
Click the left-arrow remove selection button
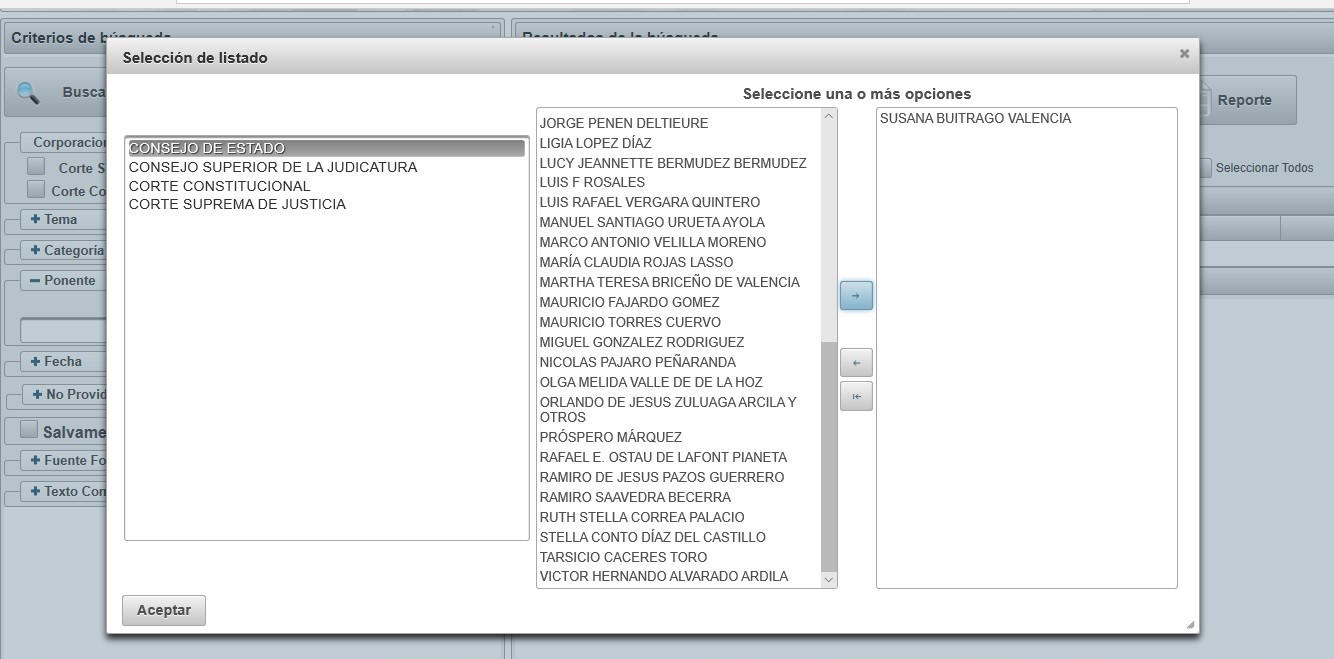(856, 362)
